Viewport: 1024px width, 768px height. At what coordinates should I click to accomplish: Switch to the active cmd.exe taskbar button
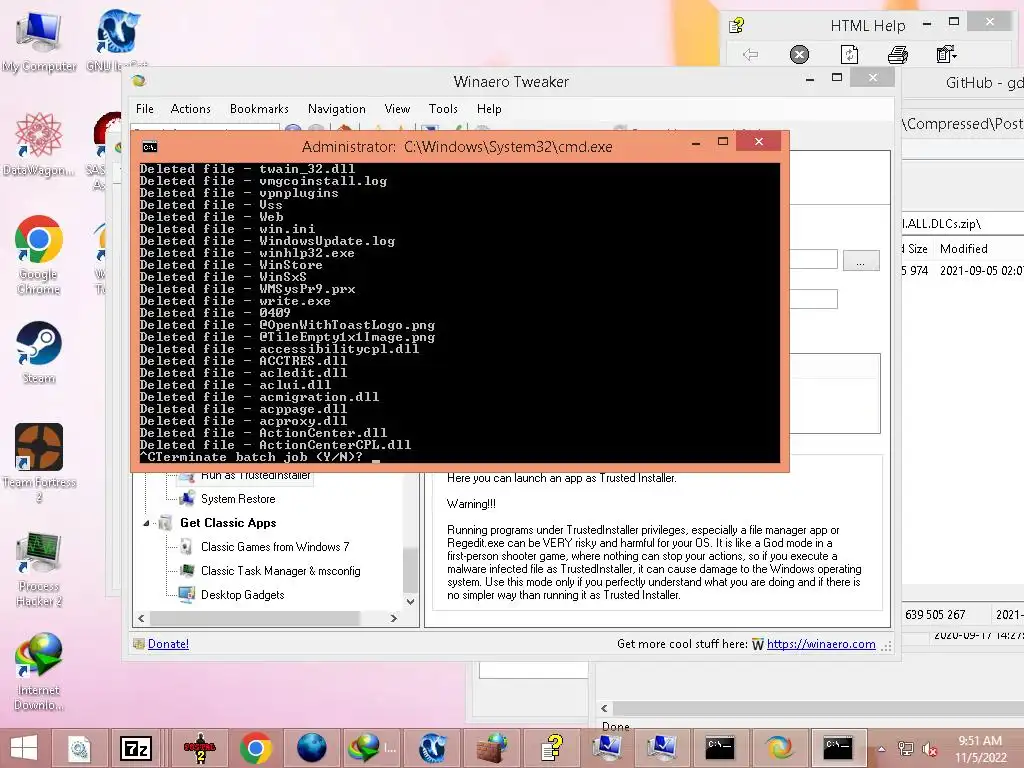tap(838, 748)
